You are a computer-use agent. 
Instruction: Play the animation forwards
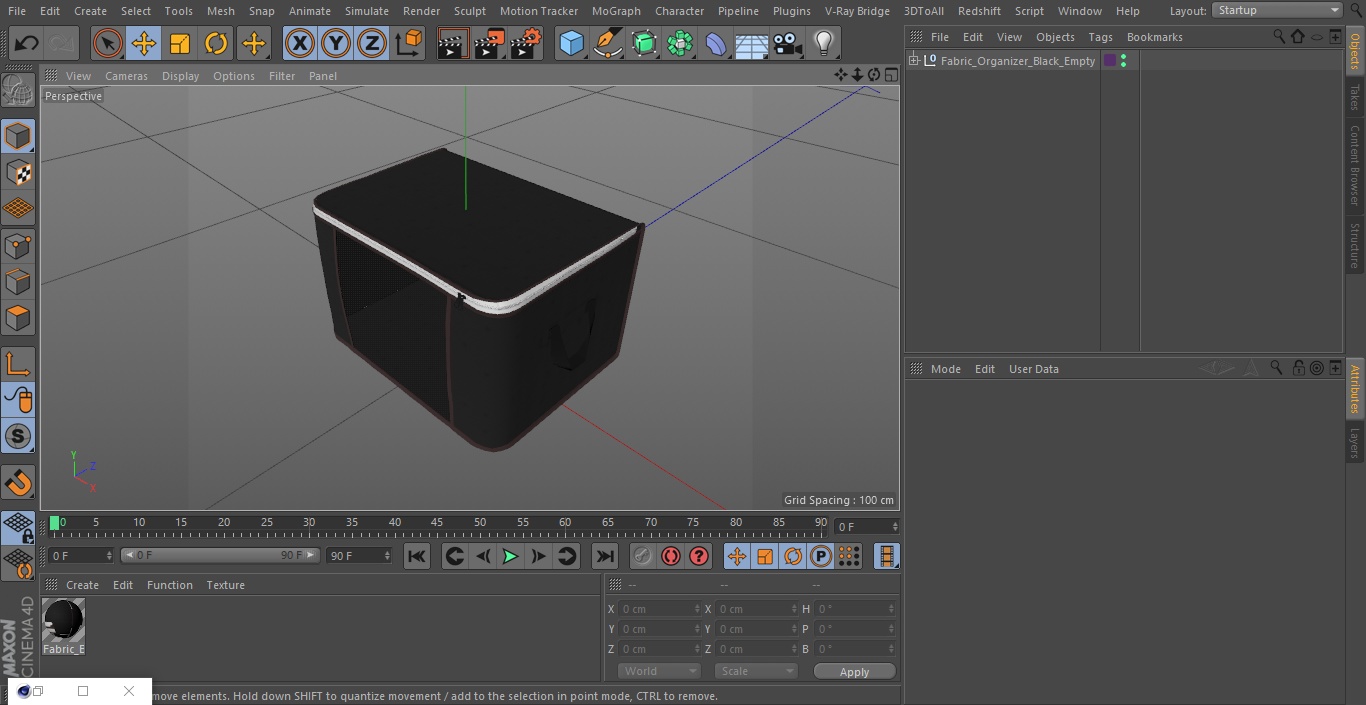[x=510, y=556]
